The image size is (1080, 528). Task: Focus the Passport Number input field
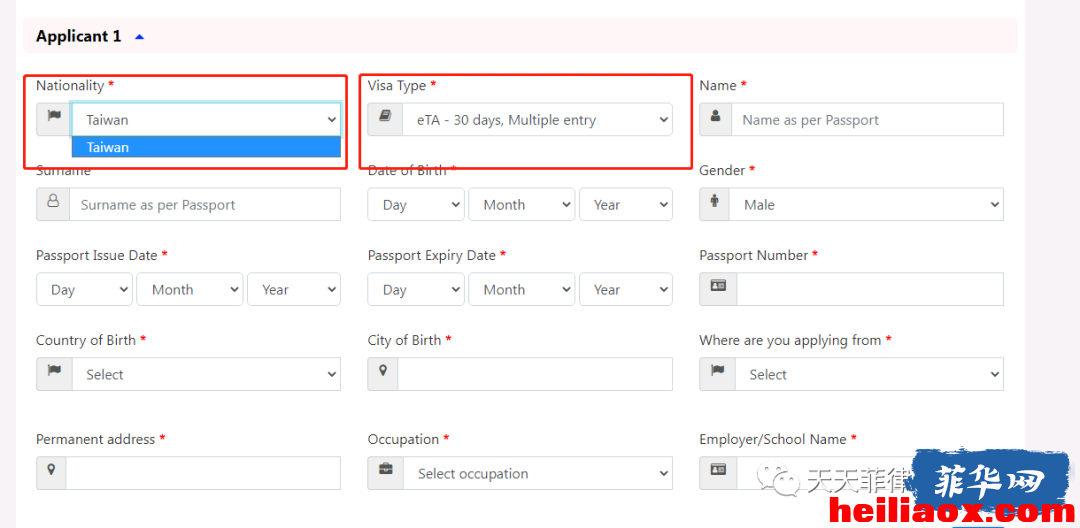pyautogui.click(x=870, y=289)
